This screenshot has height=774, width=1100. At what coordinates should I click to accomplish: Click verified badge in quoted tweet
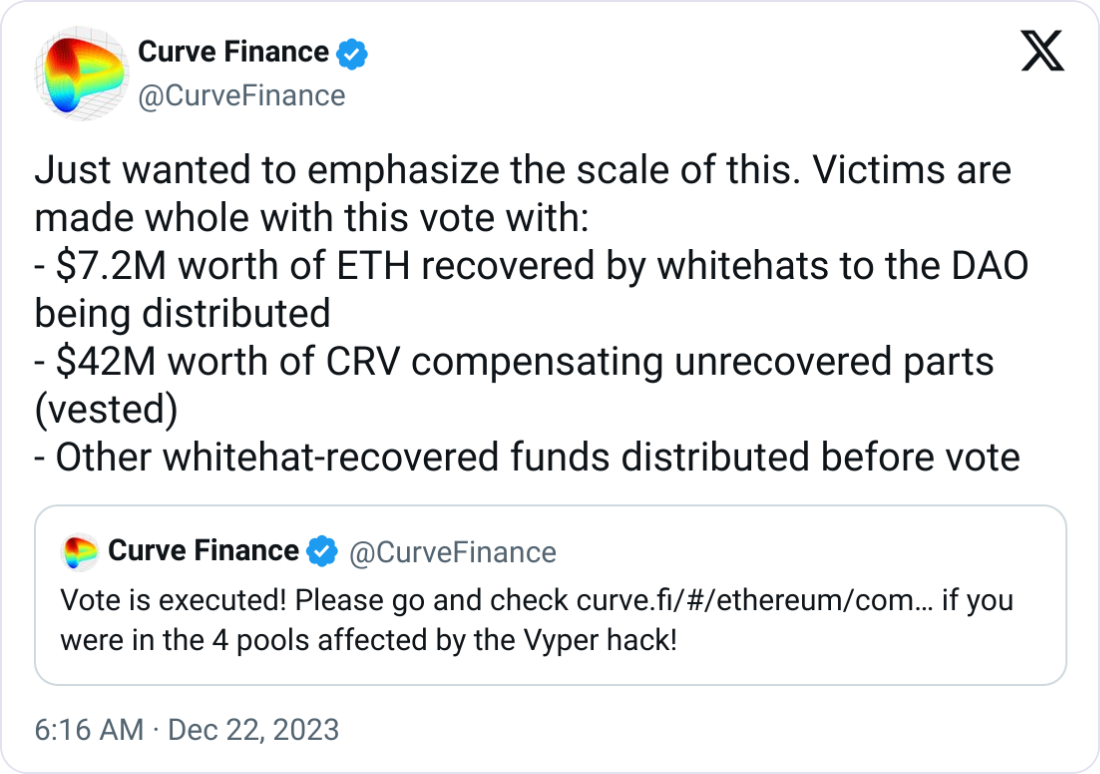(x=322, y=551)
